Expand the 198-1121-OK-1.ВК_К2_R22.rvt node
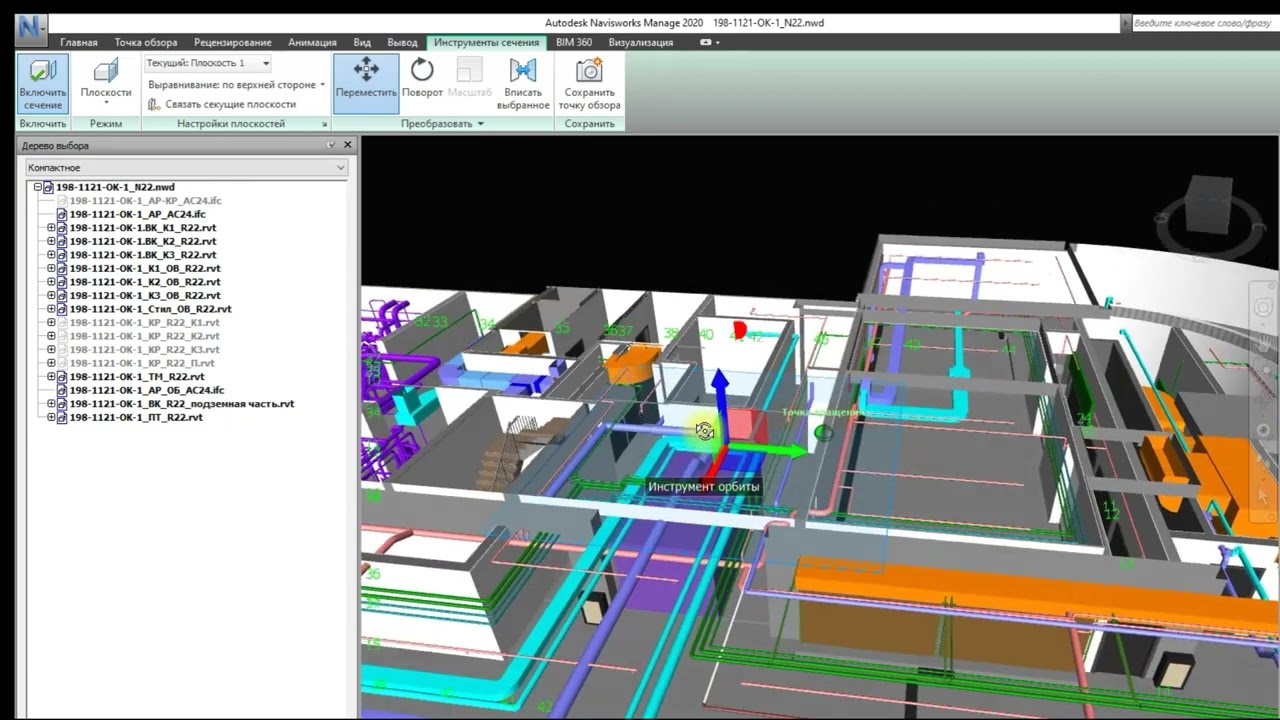 click(51, 241)
